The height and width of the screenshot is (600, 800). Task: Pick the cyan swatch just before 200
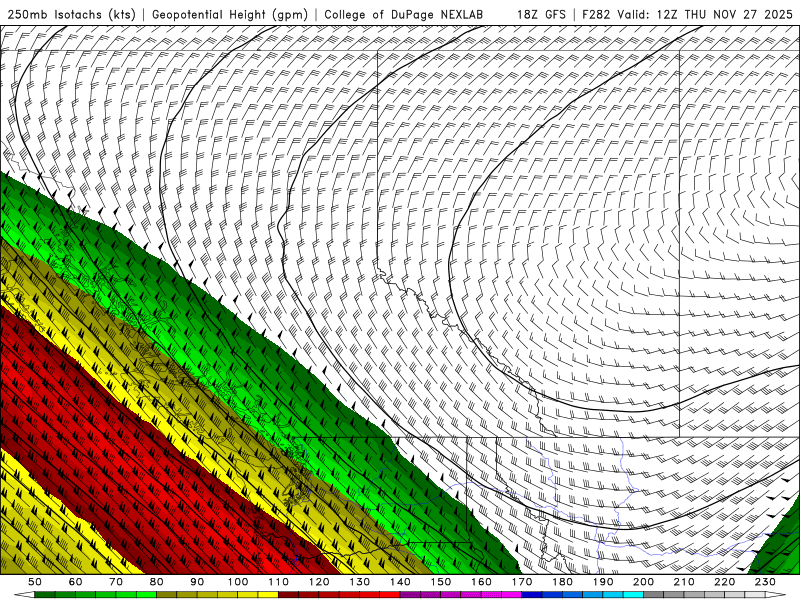[x=633, y=594]
